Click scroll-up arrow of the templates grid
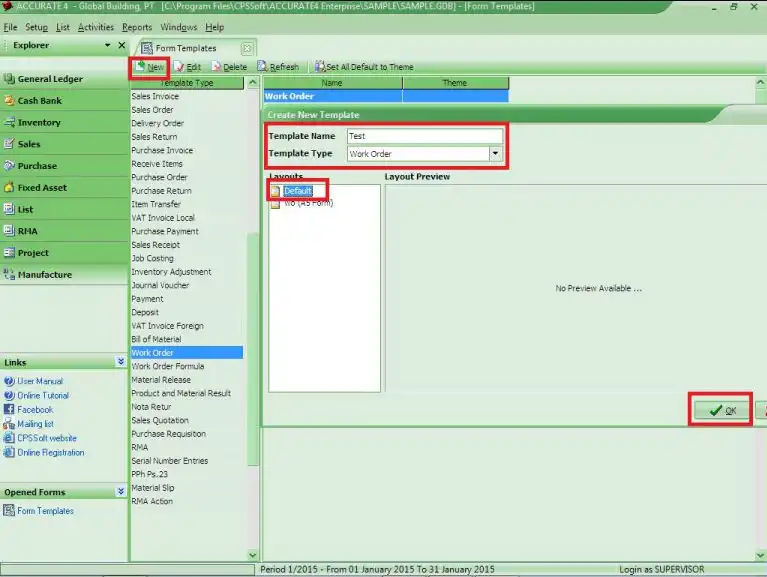The image size is (767, 577). click(761, 83)
